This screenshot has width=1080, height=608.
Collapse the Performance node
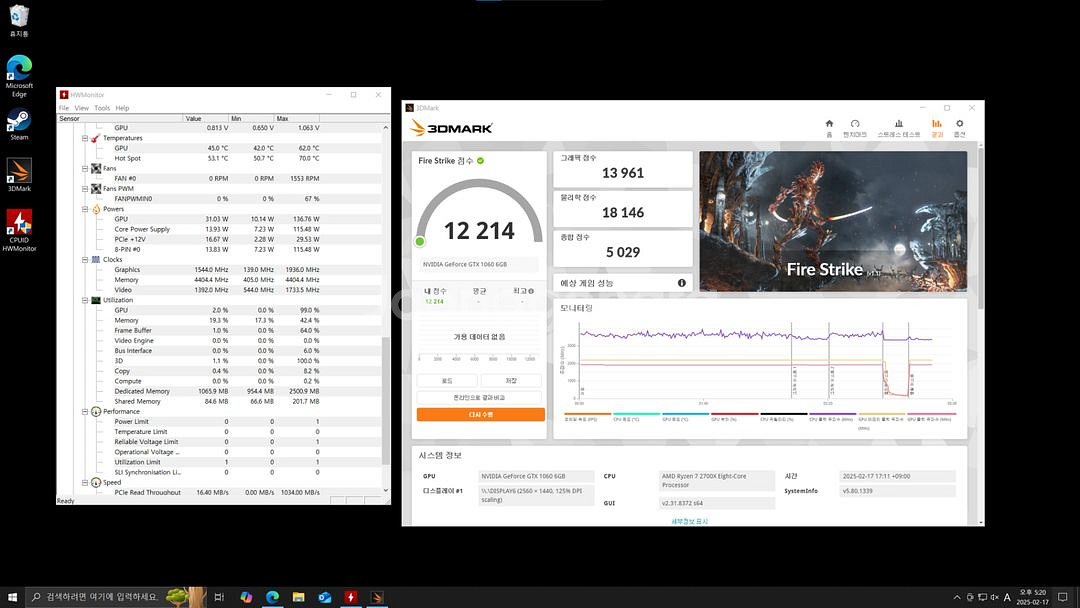85,411
